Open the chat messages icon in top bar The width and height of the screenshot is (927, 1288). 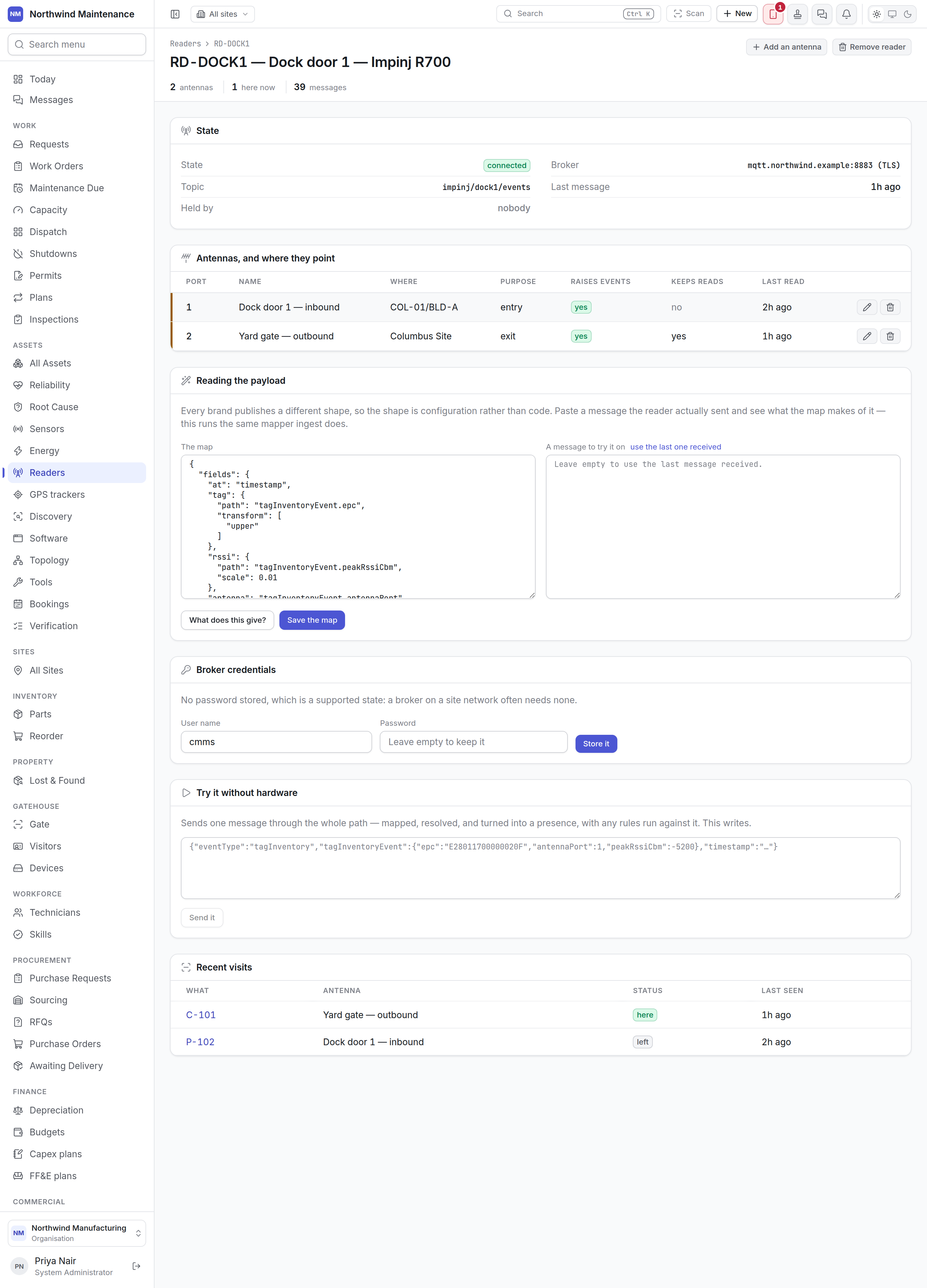822,14
